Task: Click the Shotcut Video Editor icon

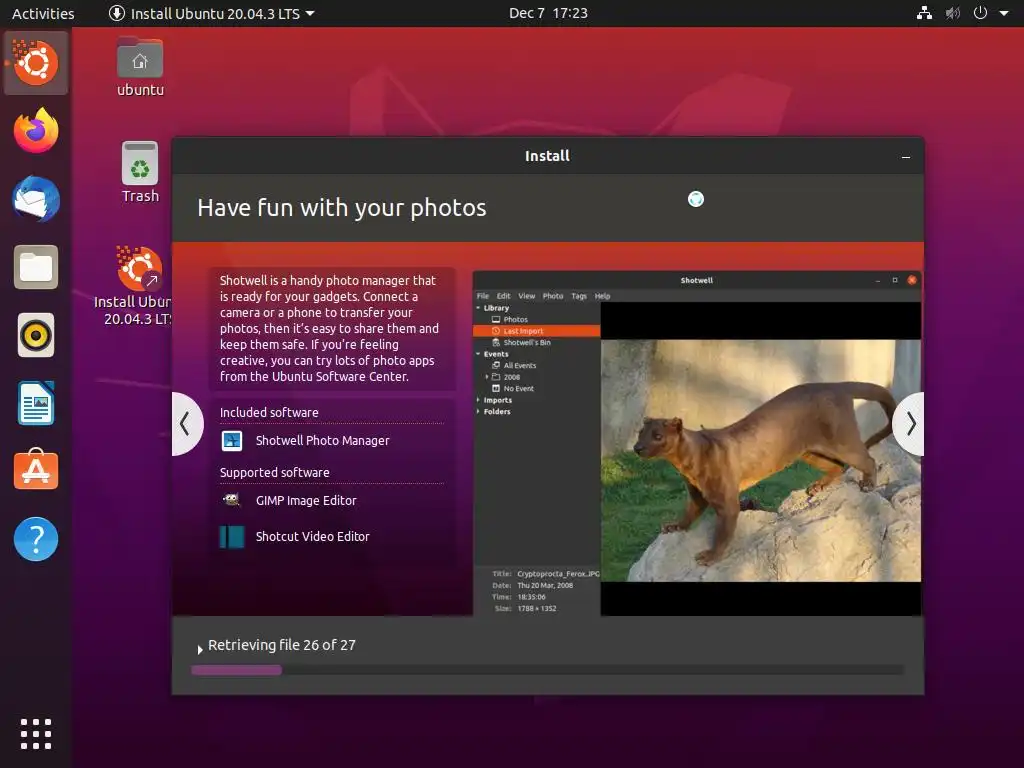Action: (232, 537)
